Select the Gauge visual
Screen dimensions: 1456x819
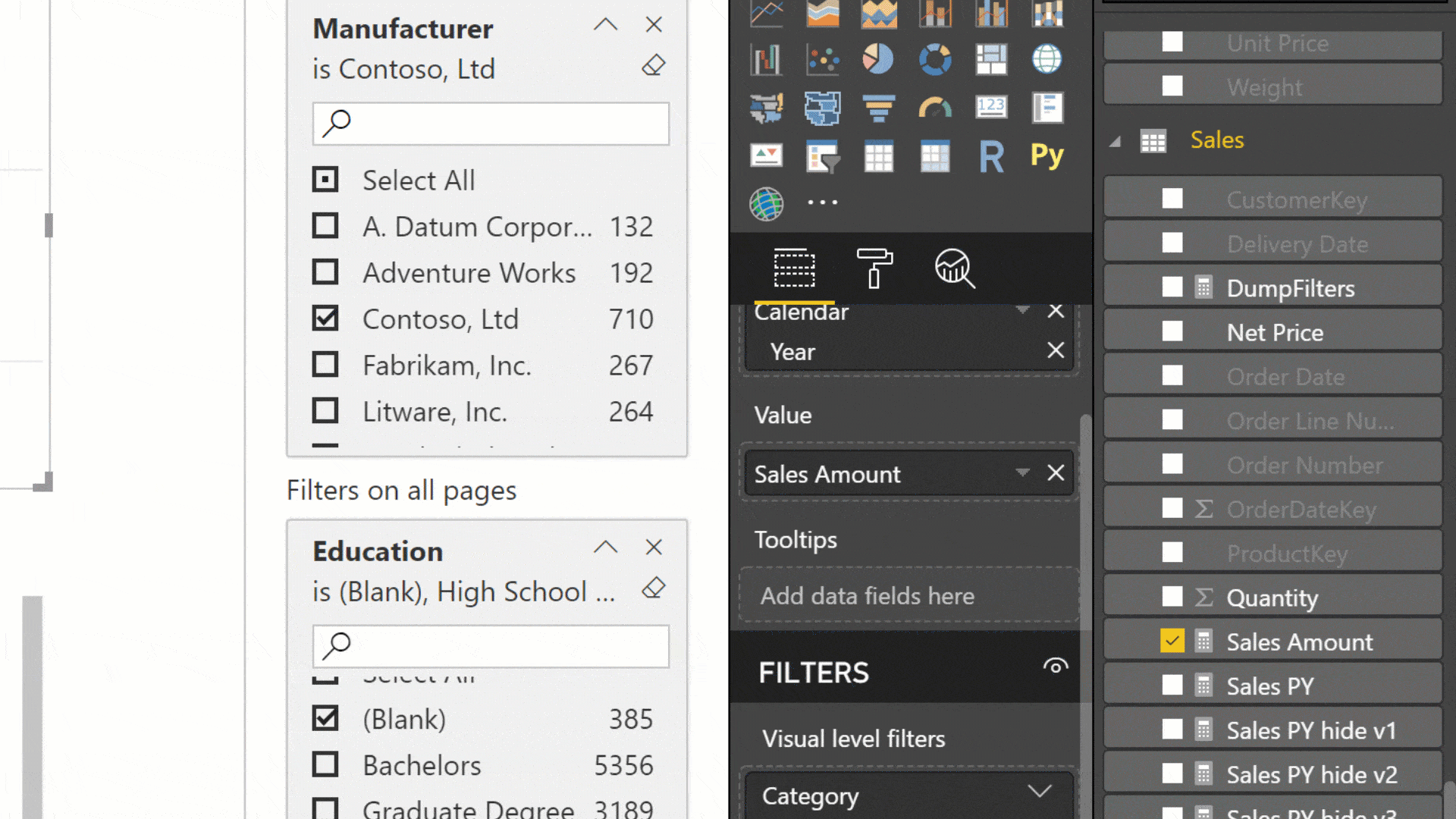pos(935,108)
